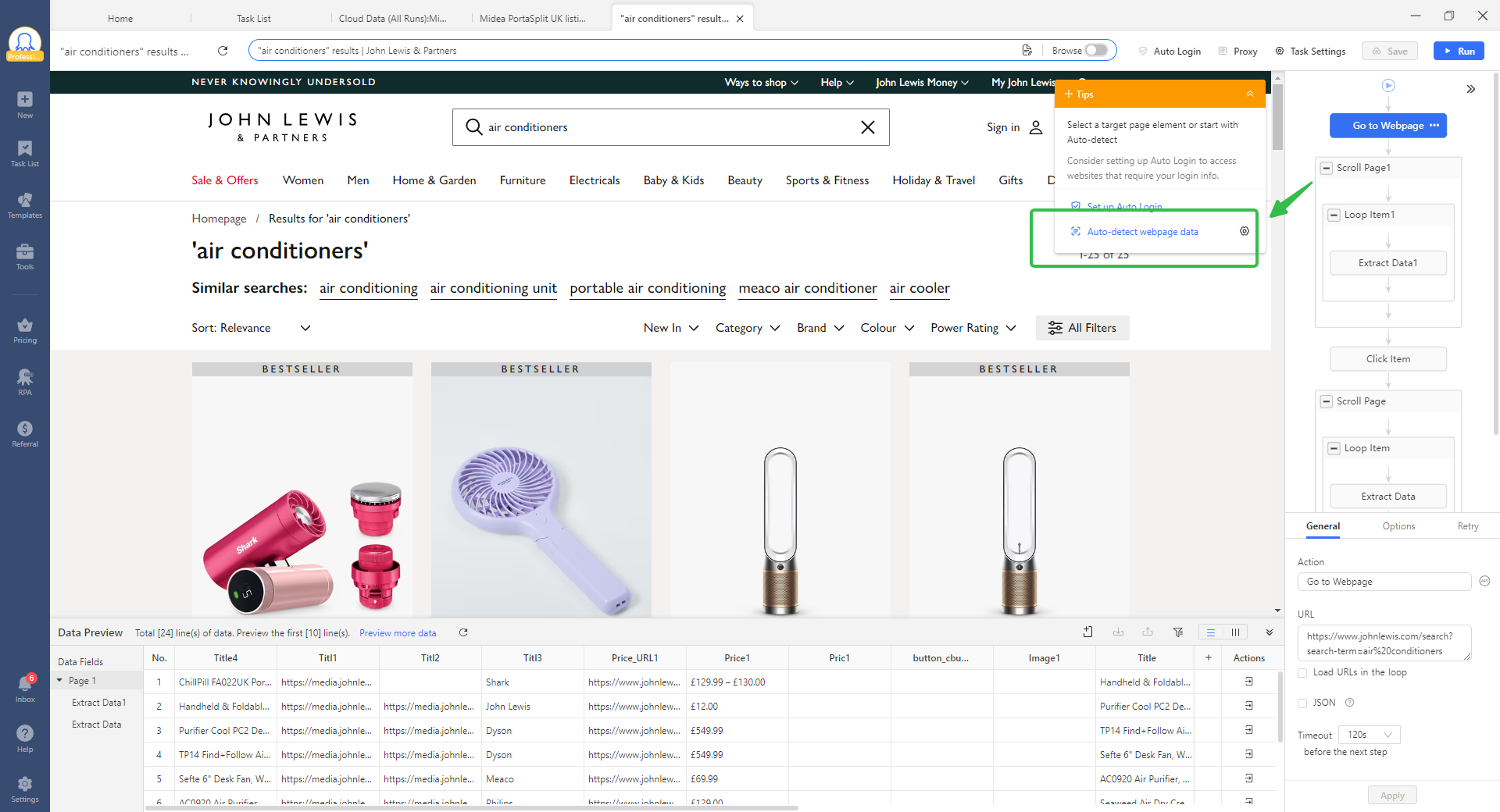Open Auto-detect settings gear icon
Image resolution: width=1500 pixels, height=812 pixels.
[1245, 231]
